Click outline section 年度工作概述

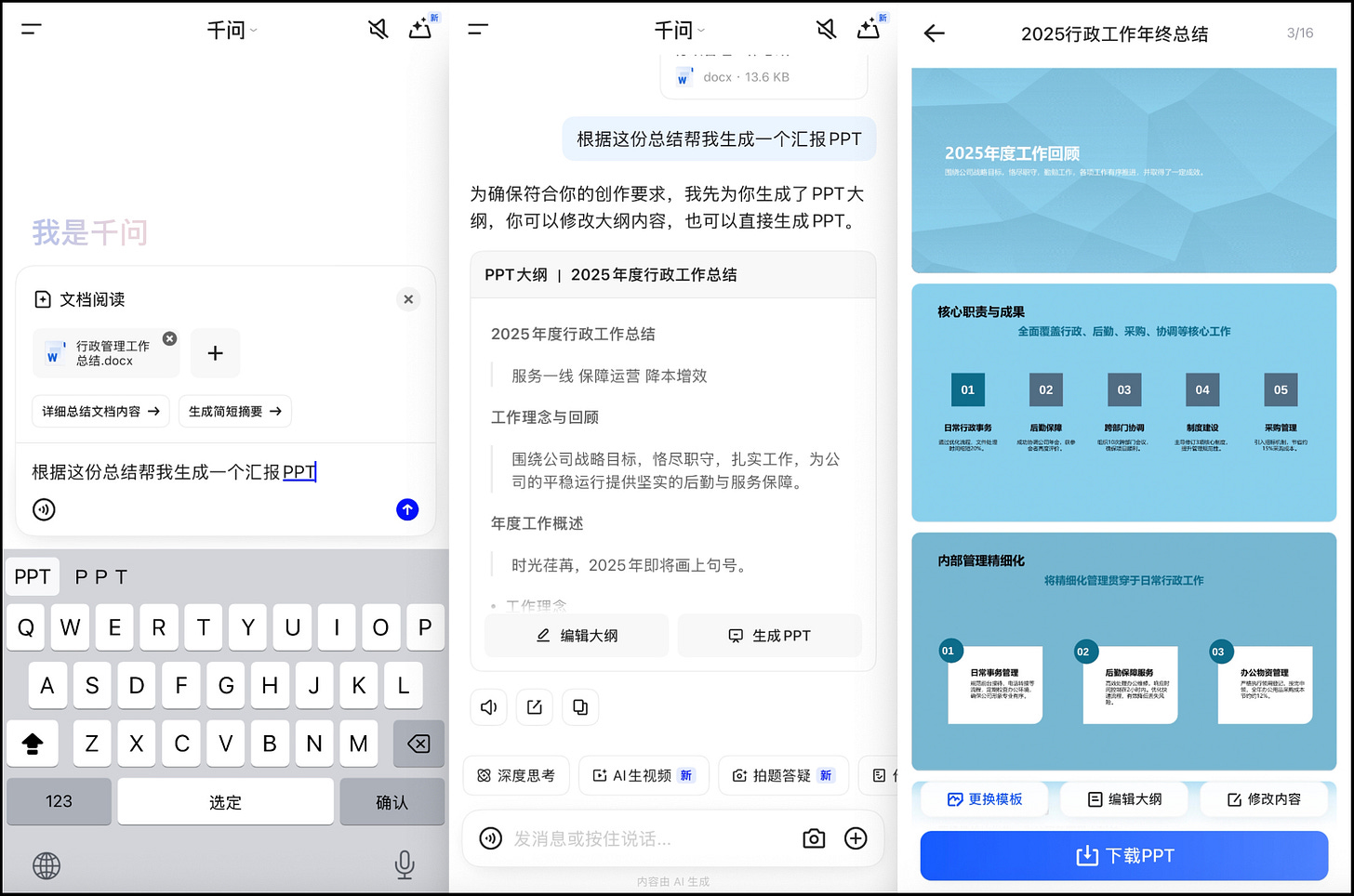(x=538, y=523)
